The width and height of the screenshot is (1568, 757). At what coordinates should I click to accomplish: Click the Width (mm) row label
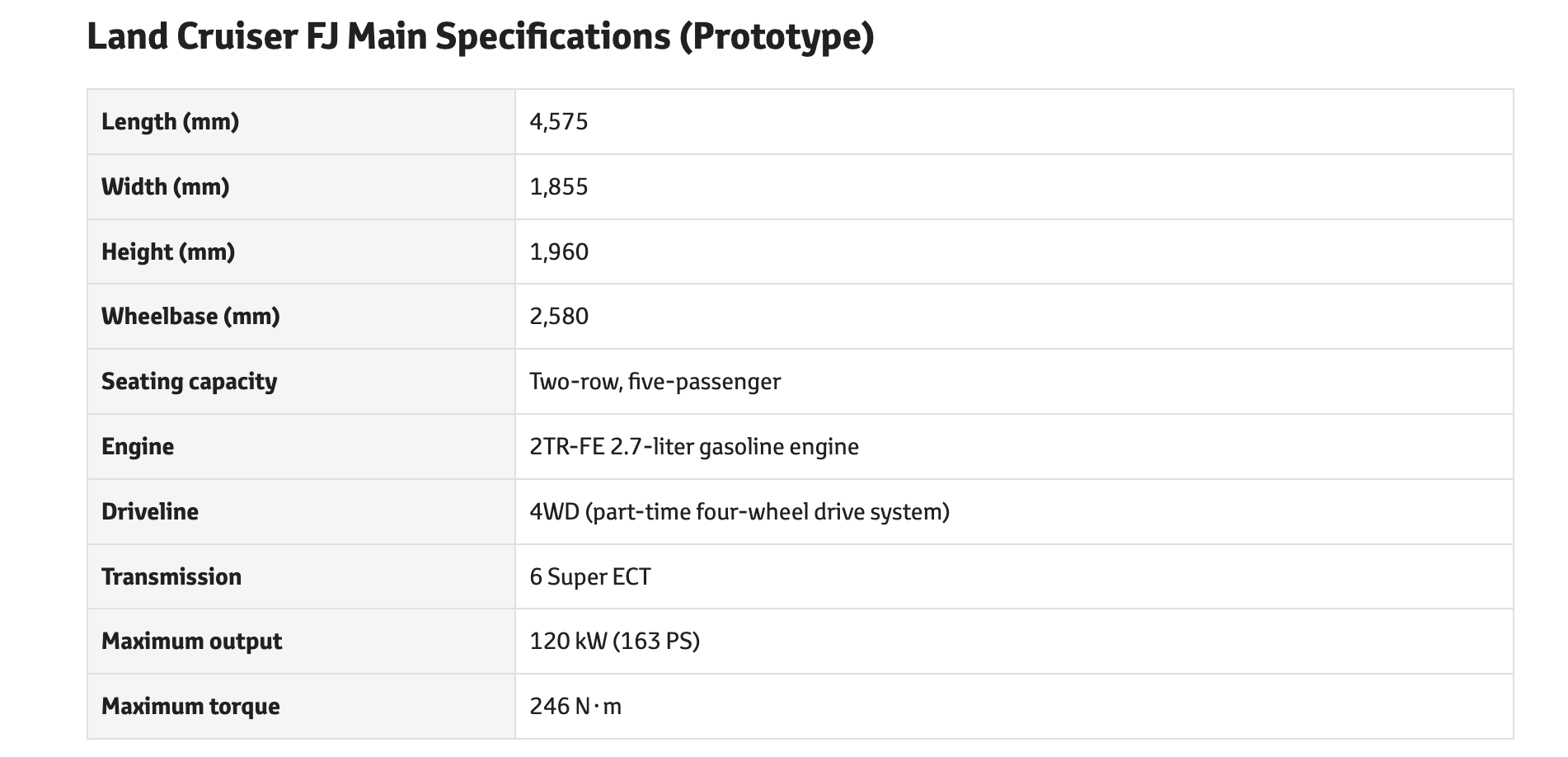pos(165,187)
